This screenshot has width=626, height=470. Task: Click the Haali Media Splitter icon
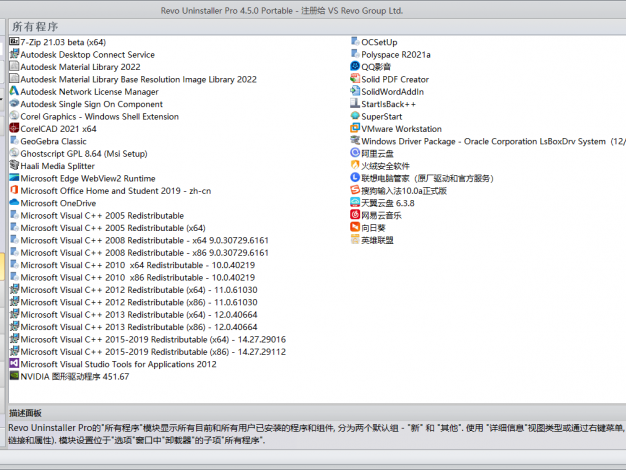click(x=14, y=165)
